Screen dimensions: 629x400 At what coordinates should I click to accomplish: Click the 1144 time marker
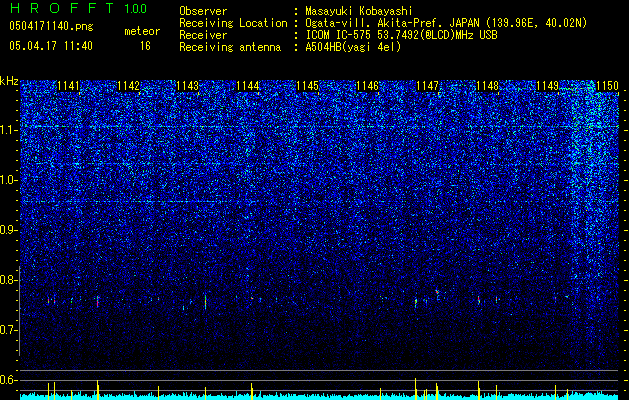point(248,86)
